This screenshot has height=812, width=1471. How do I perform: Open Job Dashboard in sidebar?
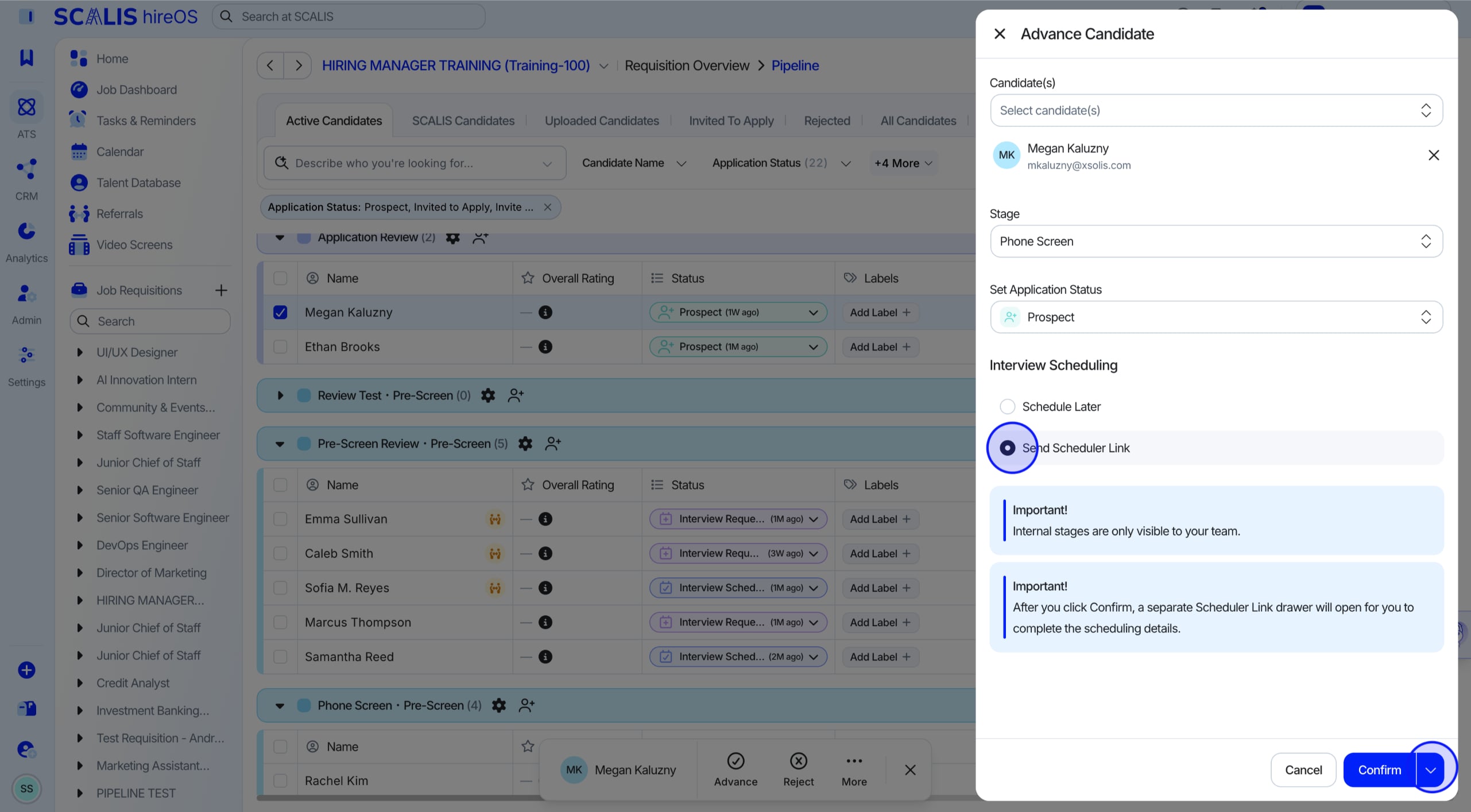pyautogui.click(x=136, y=90)
